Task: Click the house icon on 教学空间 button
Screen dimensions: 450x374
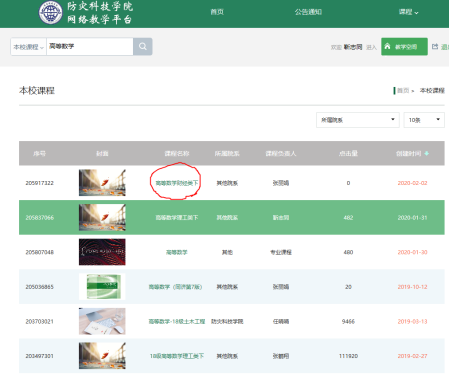Action: 387,46
